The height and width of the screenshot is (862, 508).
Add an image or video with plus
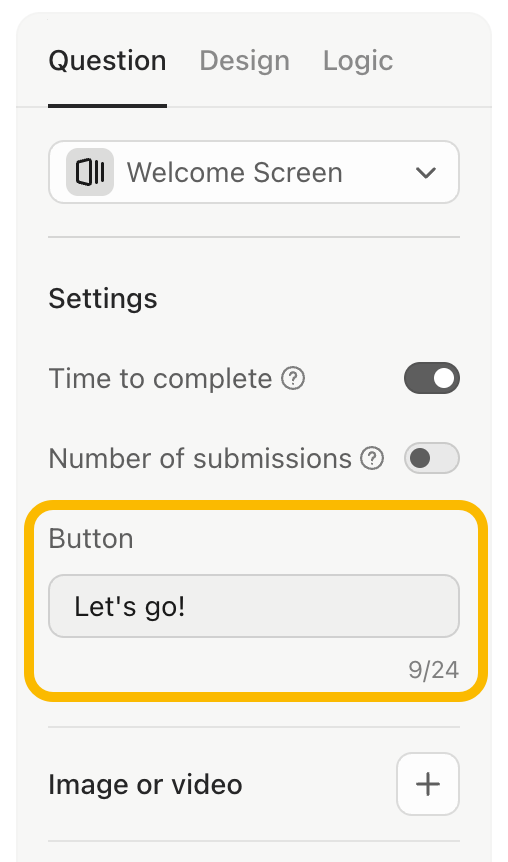[428, 784]
